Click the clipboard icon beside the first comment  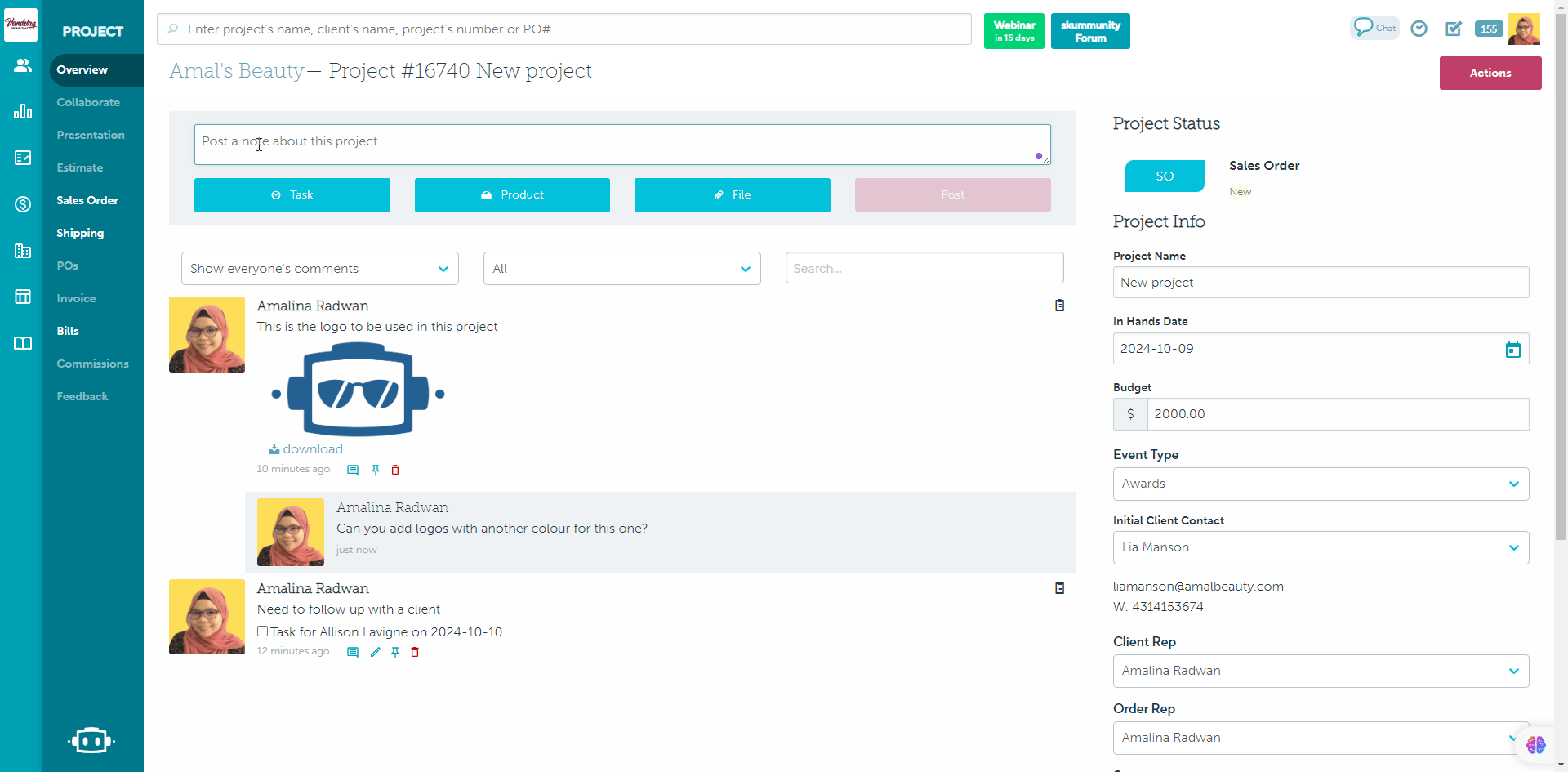[x=1059, y=306]
